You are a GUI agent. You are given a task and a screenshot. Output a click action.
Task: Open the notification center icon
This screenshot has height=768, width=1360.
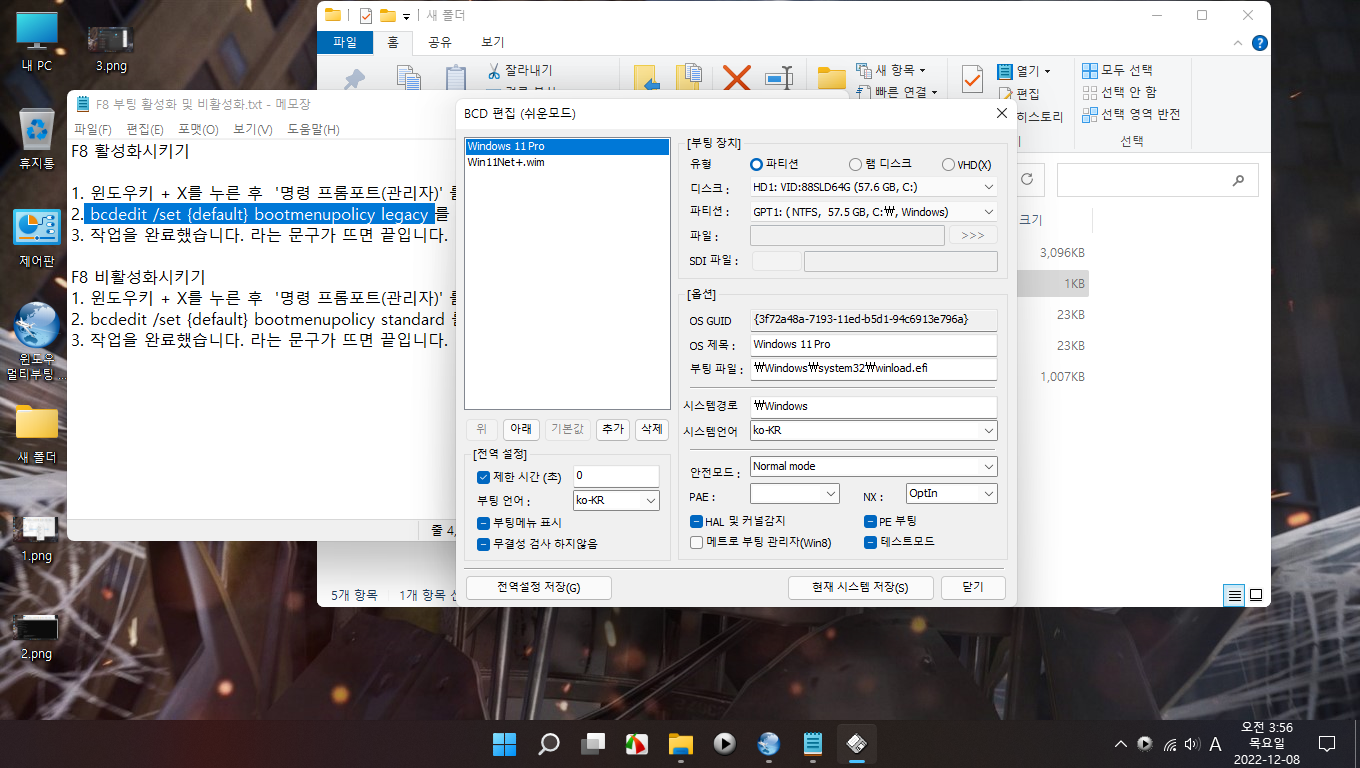1327,744
